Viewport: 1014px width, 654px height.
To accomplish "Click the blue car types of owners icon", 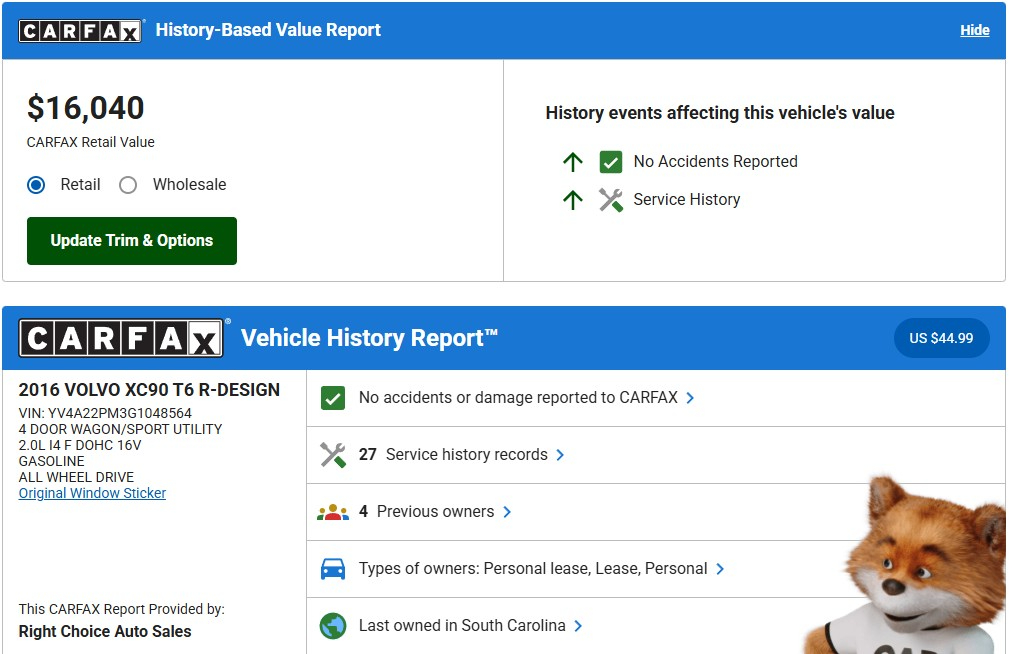I will point(332,569).
